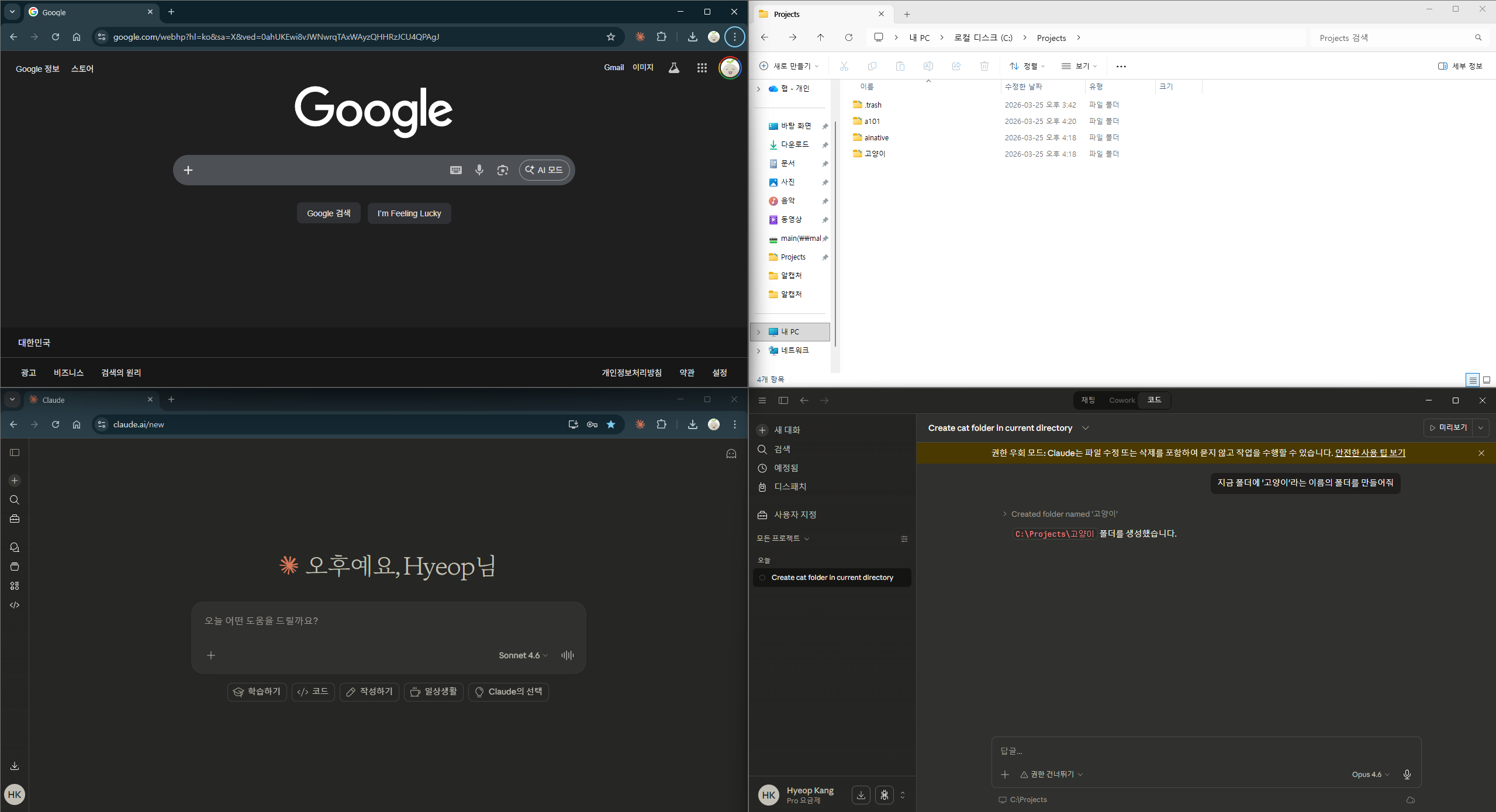Switch to the Cowork tab
The height and width of the screenshot is (812, 1496).
pyautogui.click(x=1121, y=400)
